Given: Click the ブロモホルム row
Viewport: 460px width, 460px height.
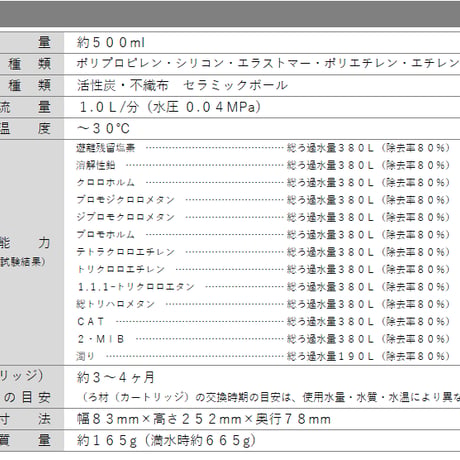Looking at the screenshot, I should 263,235.
